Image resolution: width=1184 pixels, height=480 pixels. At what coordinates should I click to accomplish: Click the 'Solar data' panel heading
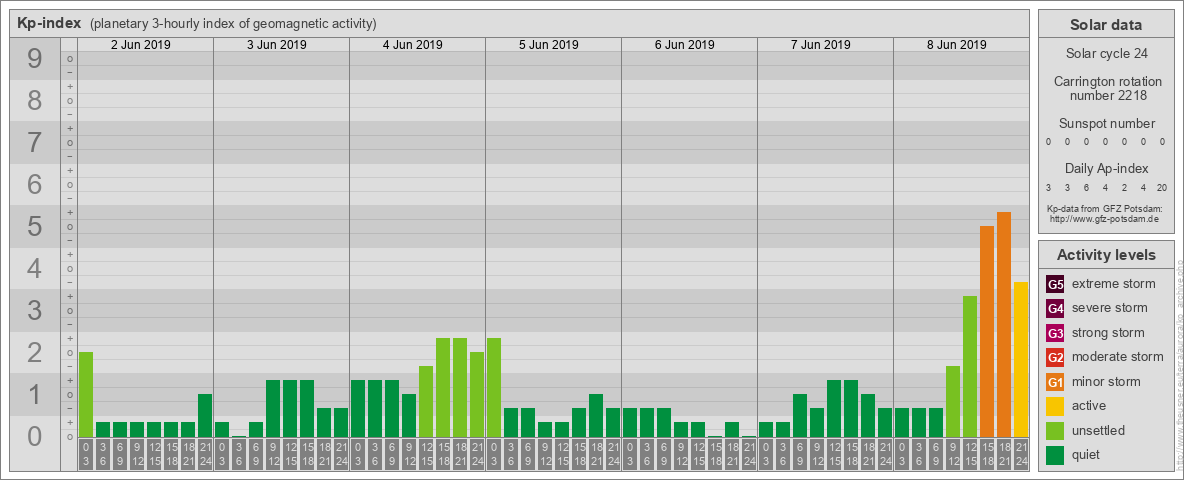(1105, 25)
